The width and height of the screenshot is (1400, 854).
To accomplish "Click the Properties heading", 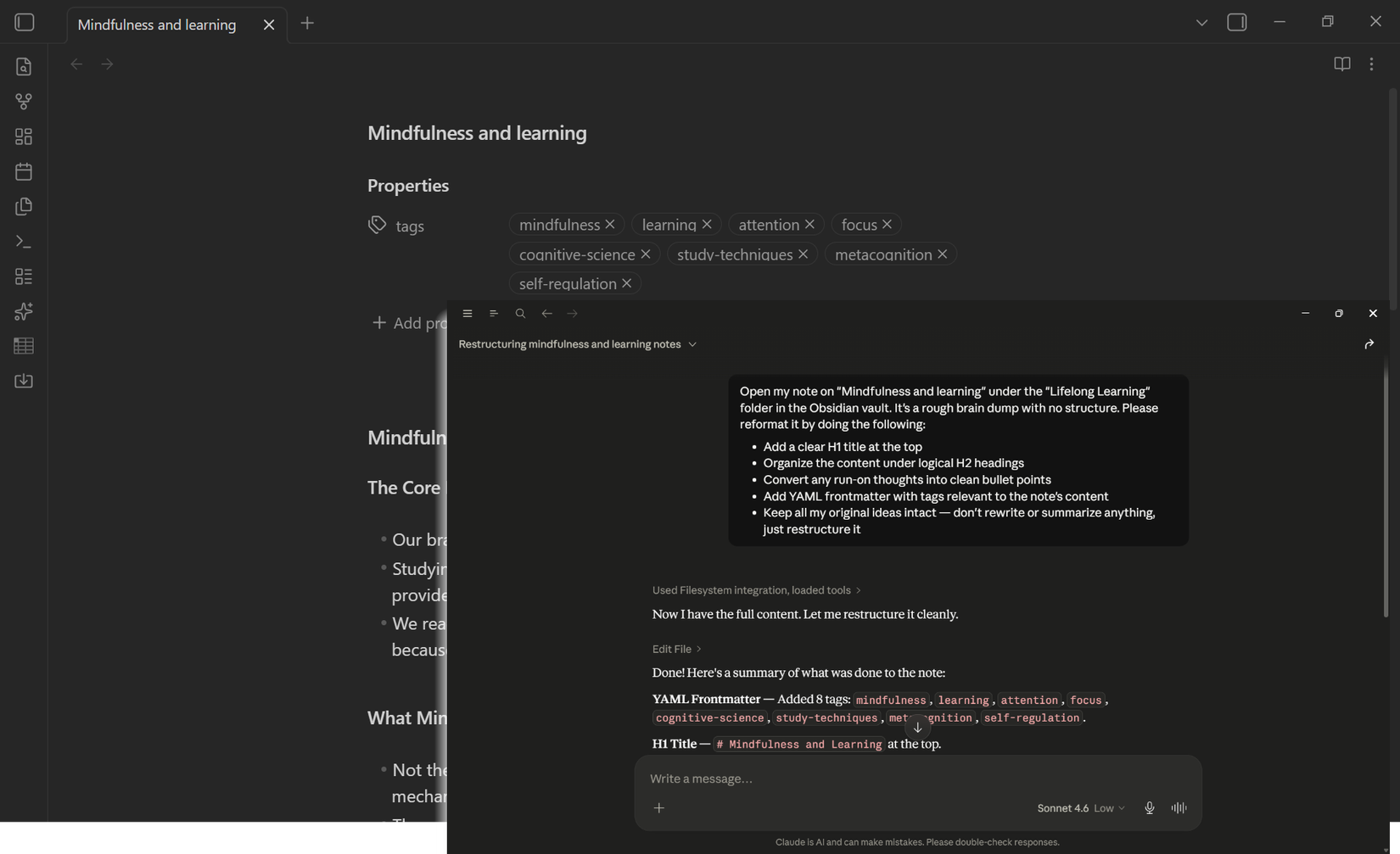I will coord(408,186).
